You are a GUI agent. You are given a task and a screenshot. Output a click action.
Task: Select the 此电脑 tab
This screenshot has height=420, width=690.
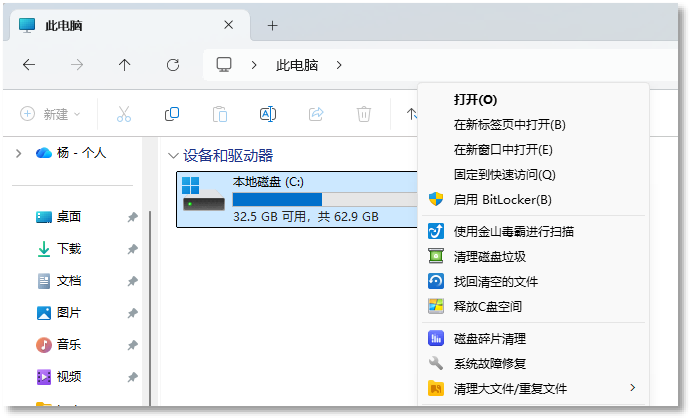click(128, 26)
